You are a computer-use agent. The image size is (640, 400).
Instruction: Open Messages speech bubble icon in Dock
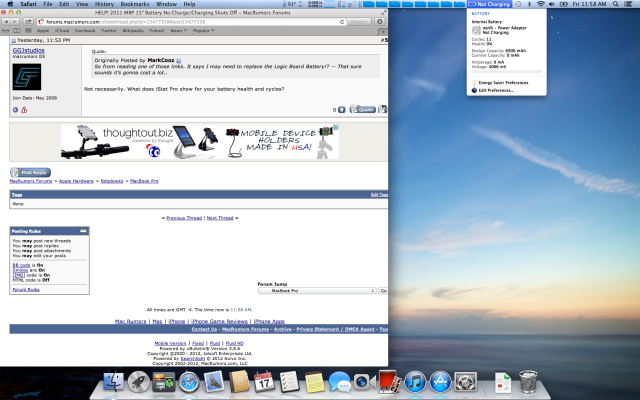point(340,382)
